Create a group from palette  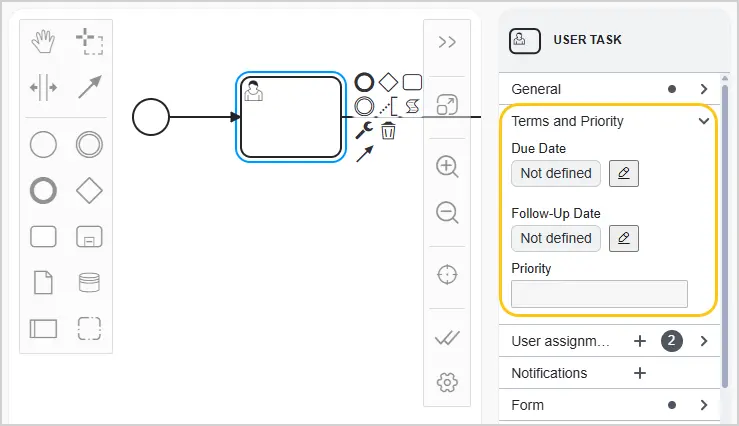pos(89,328)
